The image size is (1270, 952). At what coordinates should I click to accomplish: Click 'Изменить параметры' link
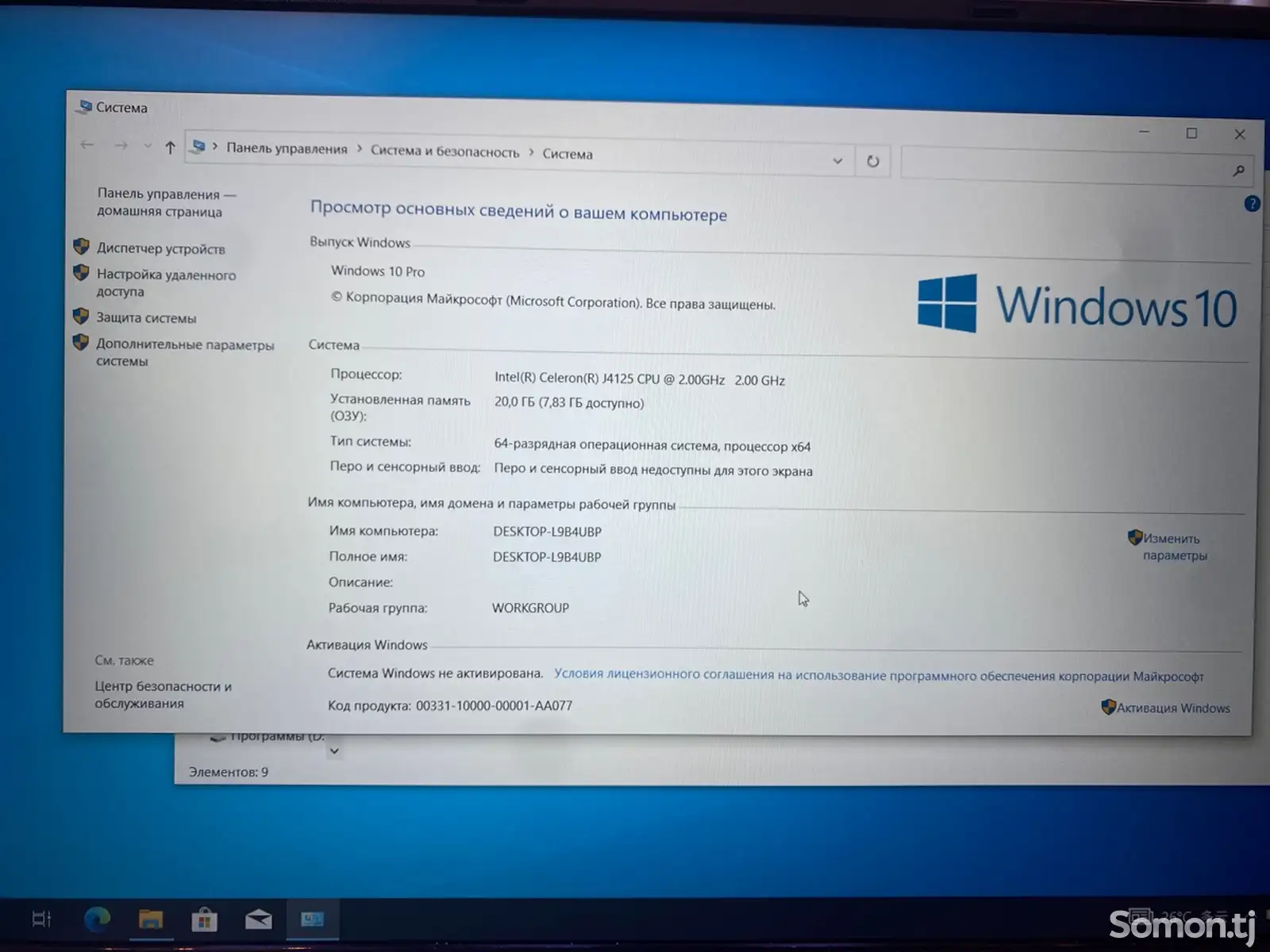click(x=1175, y=547)
